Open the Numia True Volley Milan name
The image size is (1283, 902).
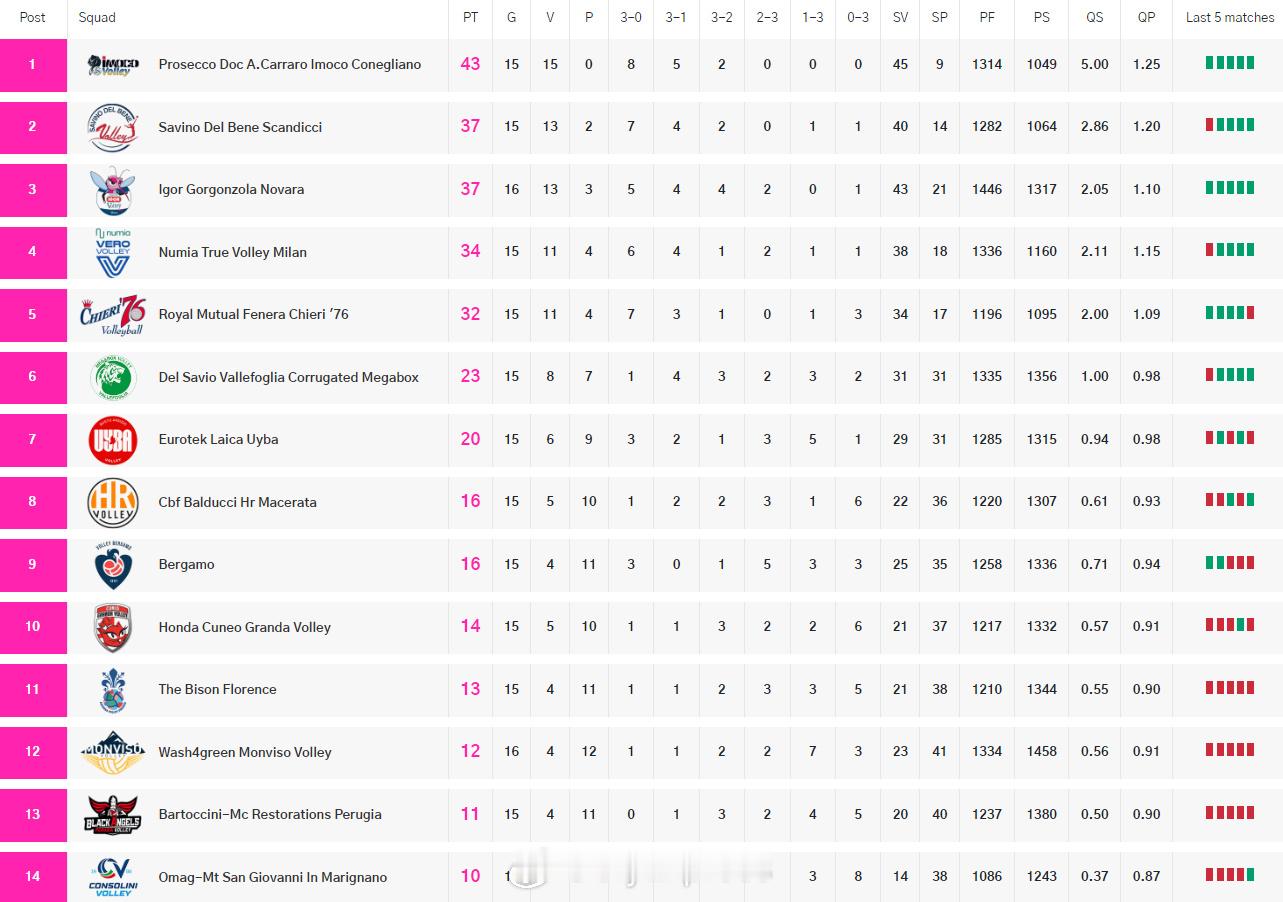pyautogui.click(x=232, y=252)
